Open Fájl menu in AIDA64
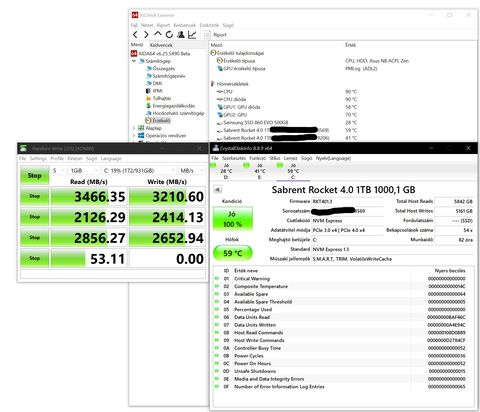Image resolution: width=480 pixels, height=412 pixels. pyautogui.click(x=134, y=25)
